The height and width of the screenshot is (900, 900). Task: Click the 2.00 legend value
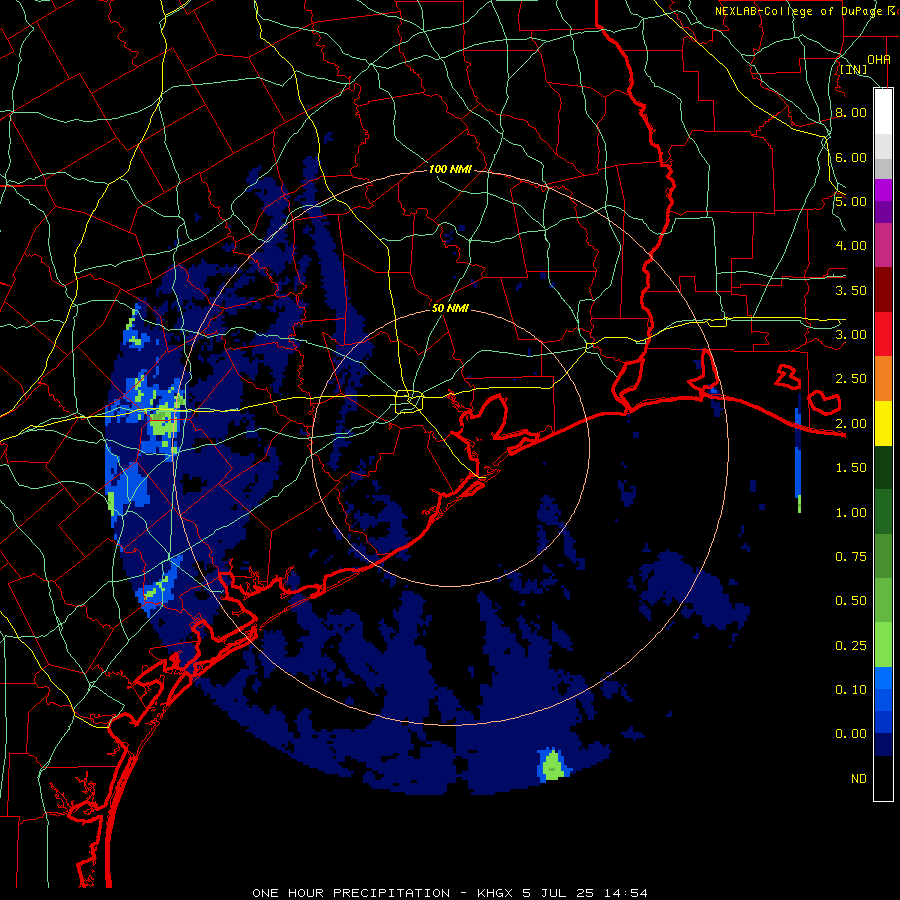851,424
